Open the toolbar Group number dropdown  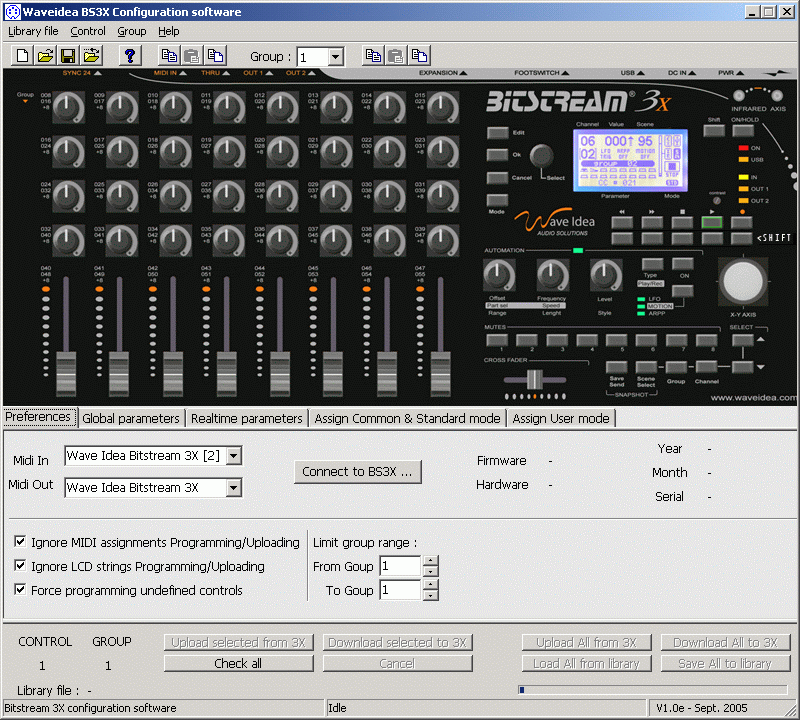pyautogui.click(x=335, y=57)
